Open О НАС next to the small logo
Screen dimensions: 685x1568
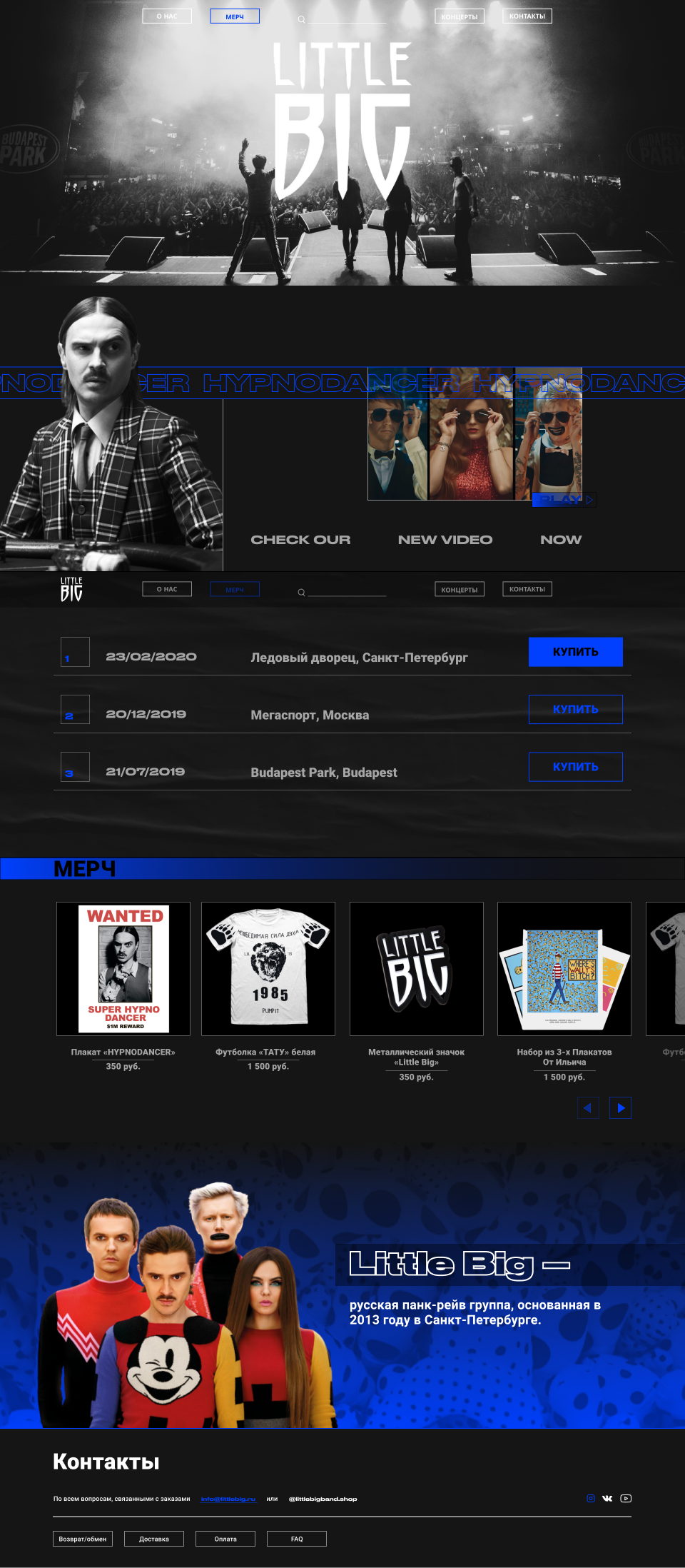[167, 589]
